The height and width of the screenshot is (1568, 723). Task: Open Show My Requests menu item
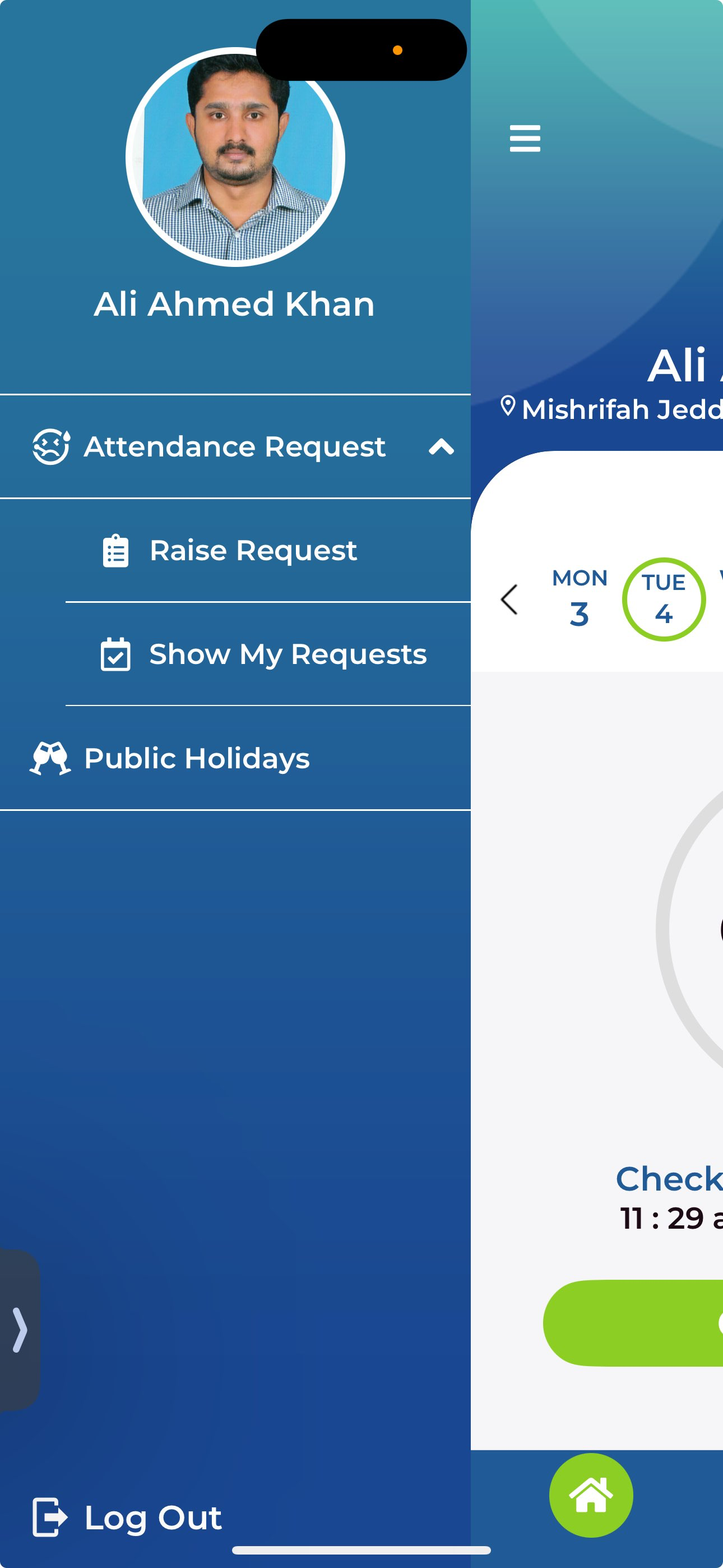pos(268,654)
